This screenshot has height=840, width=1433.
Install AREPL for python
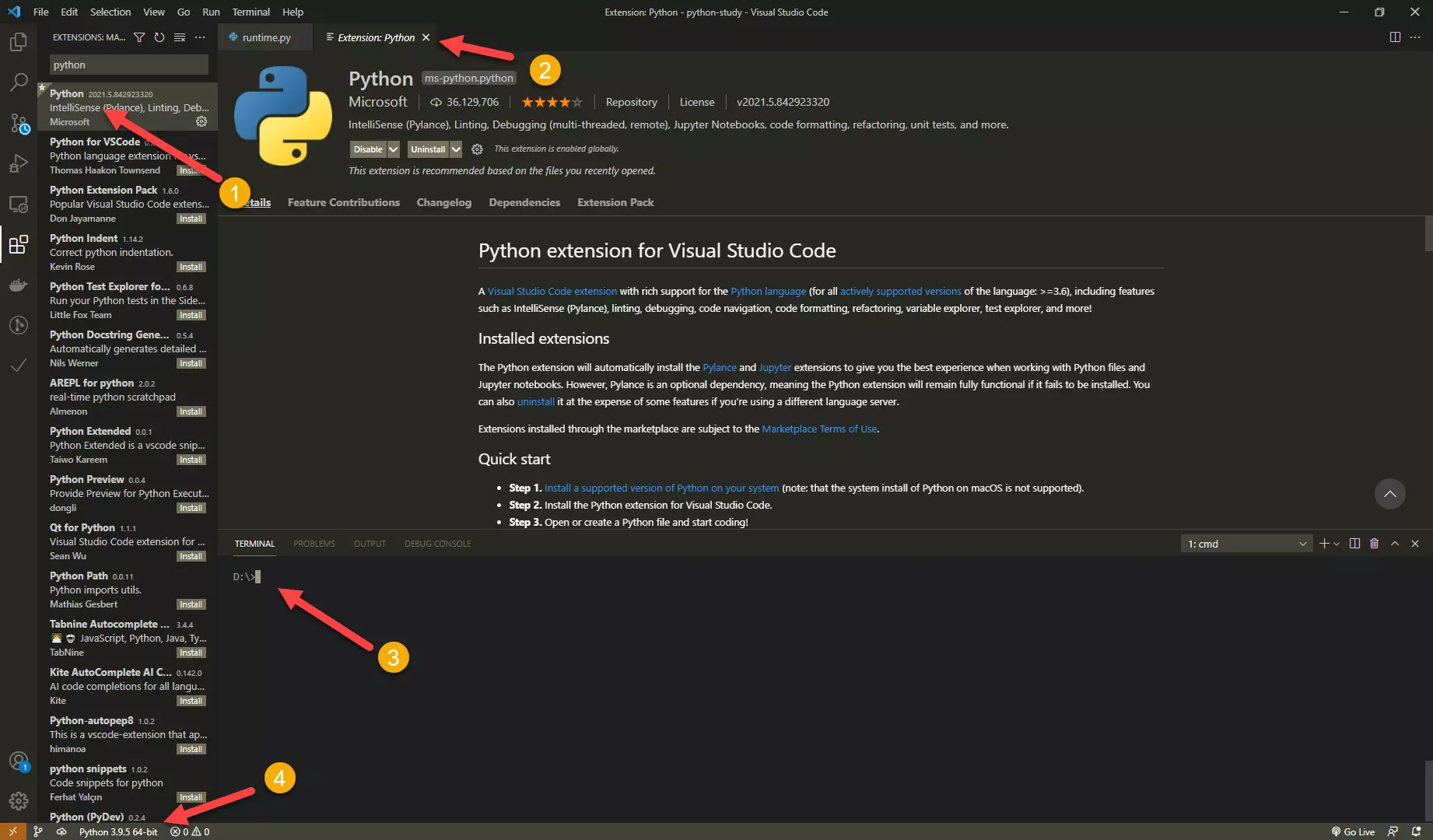191,411
